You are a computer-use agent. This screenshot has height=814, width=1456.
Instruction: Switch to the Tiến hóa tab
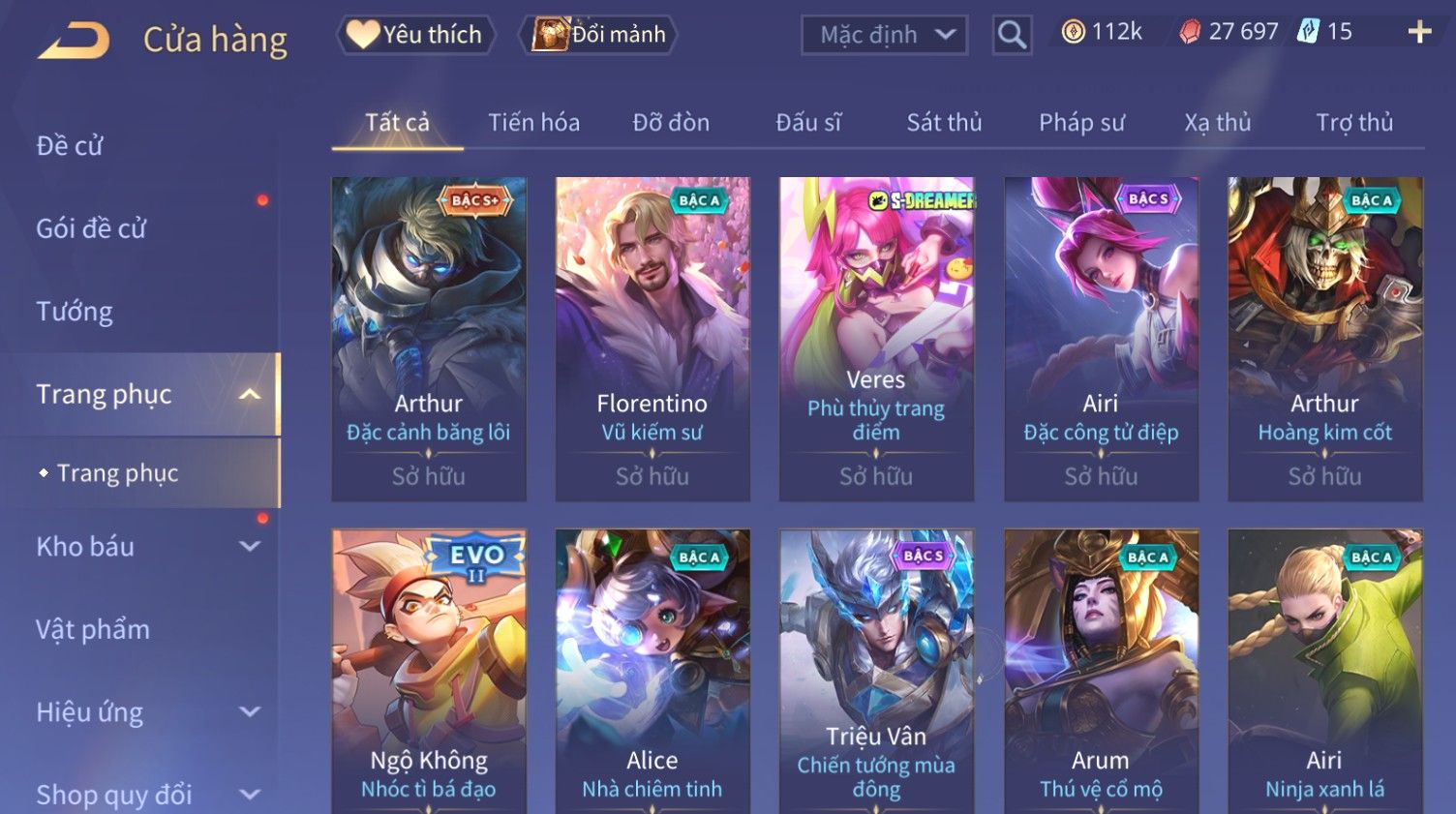click(x=533, y=122)
